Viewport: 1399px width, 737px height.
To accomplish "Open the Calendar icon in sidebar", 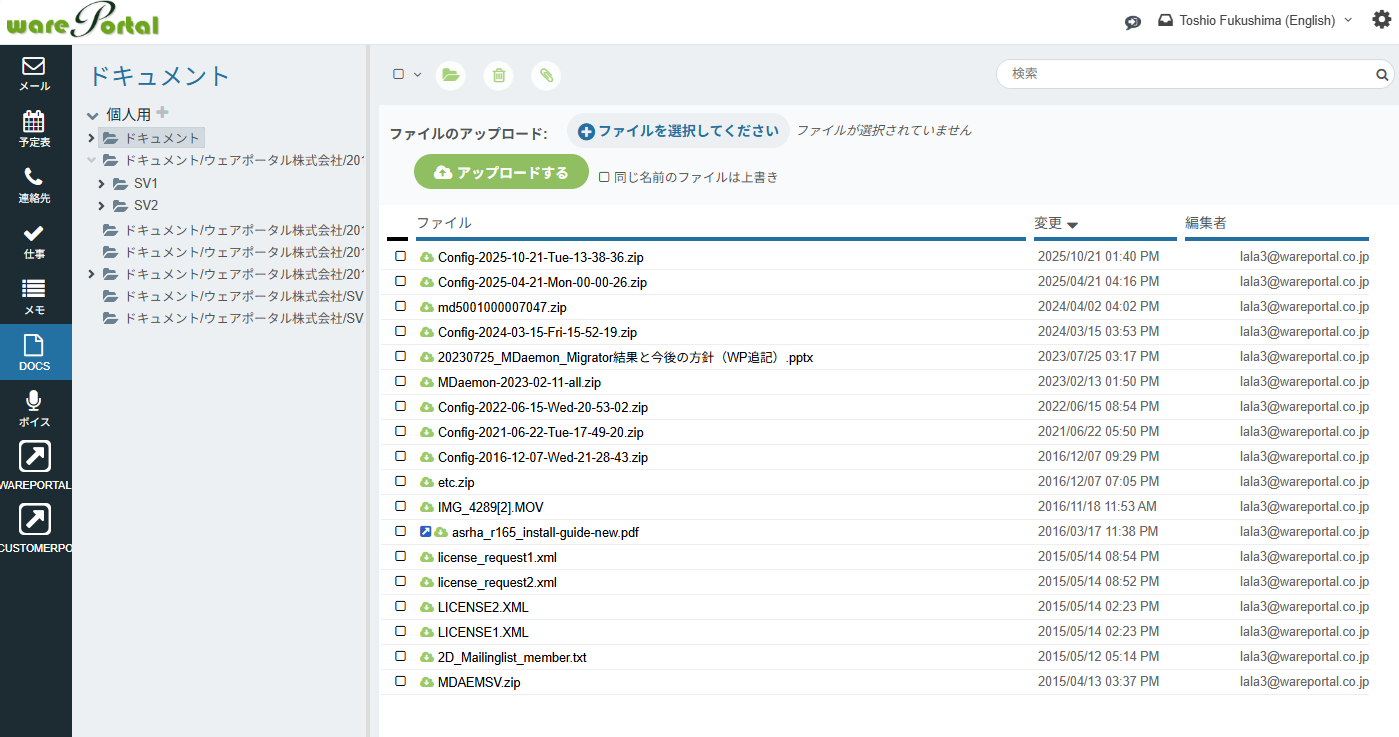I will 34,128.
